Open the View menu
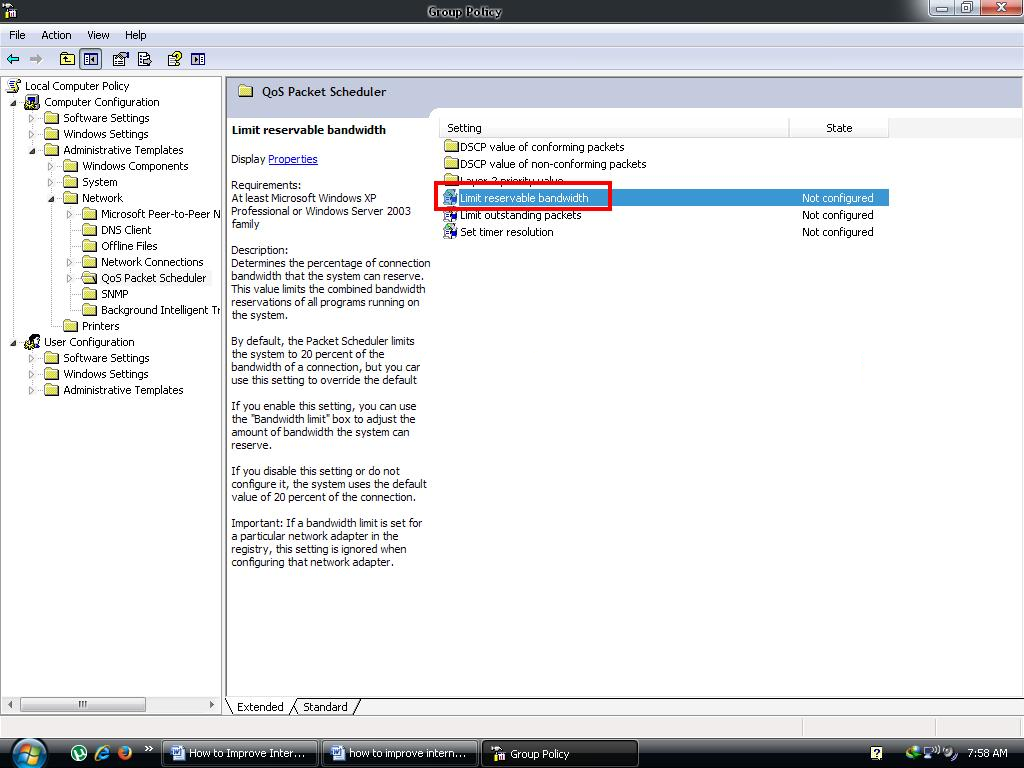This screenshot has height=768, width=1024. pyautogui.click(x=99, y=35)
